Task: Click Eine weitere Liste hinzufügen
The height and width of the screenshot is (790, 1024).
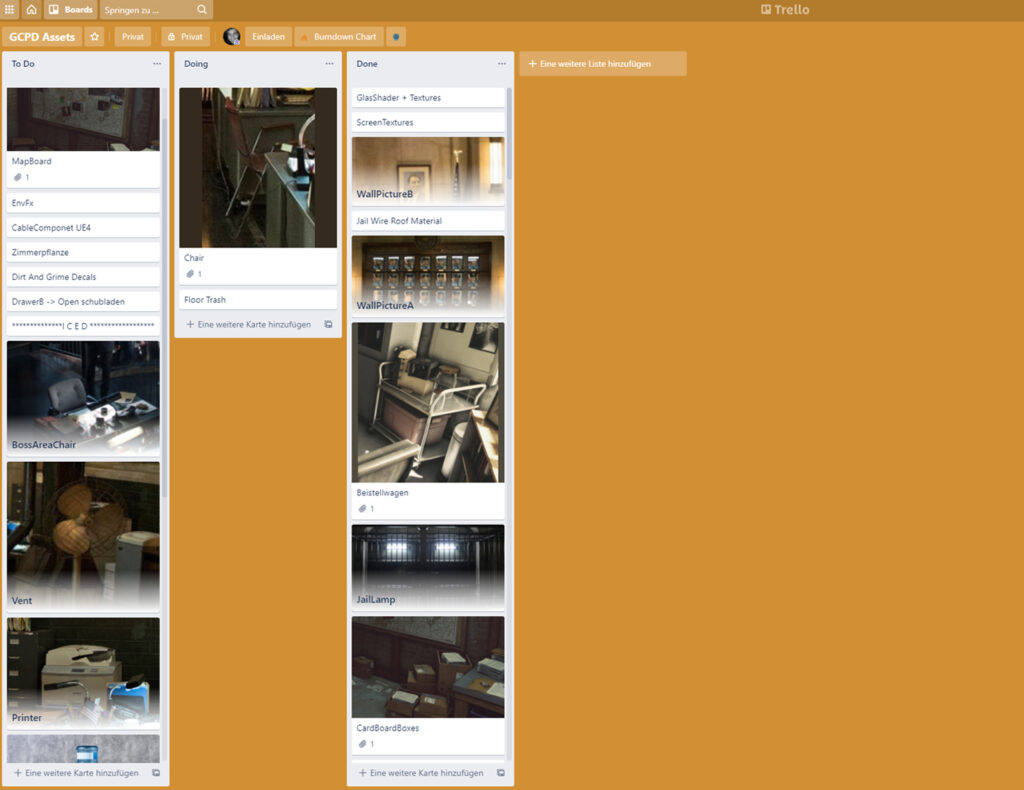Action: coord(602,63)
